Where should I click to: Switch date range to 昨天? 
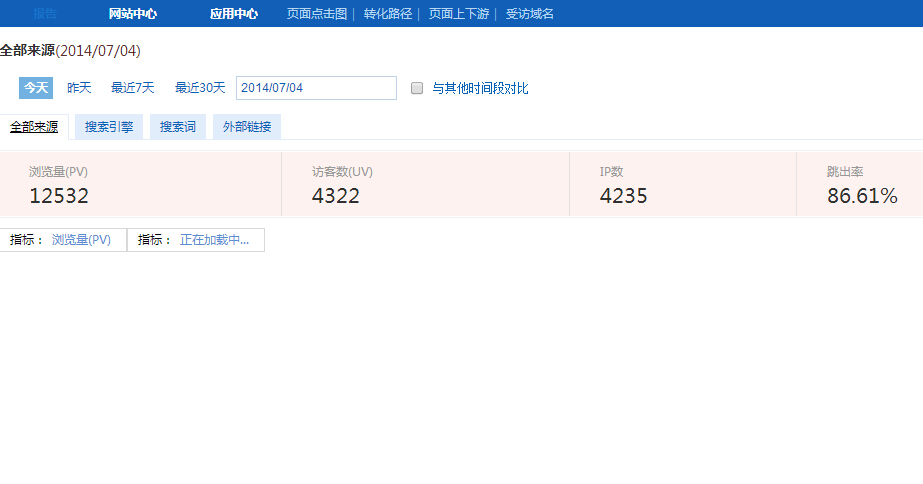(79, 88)
